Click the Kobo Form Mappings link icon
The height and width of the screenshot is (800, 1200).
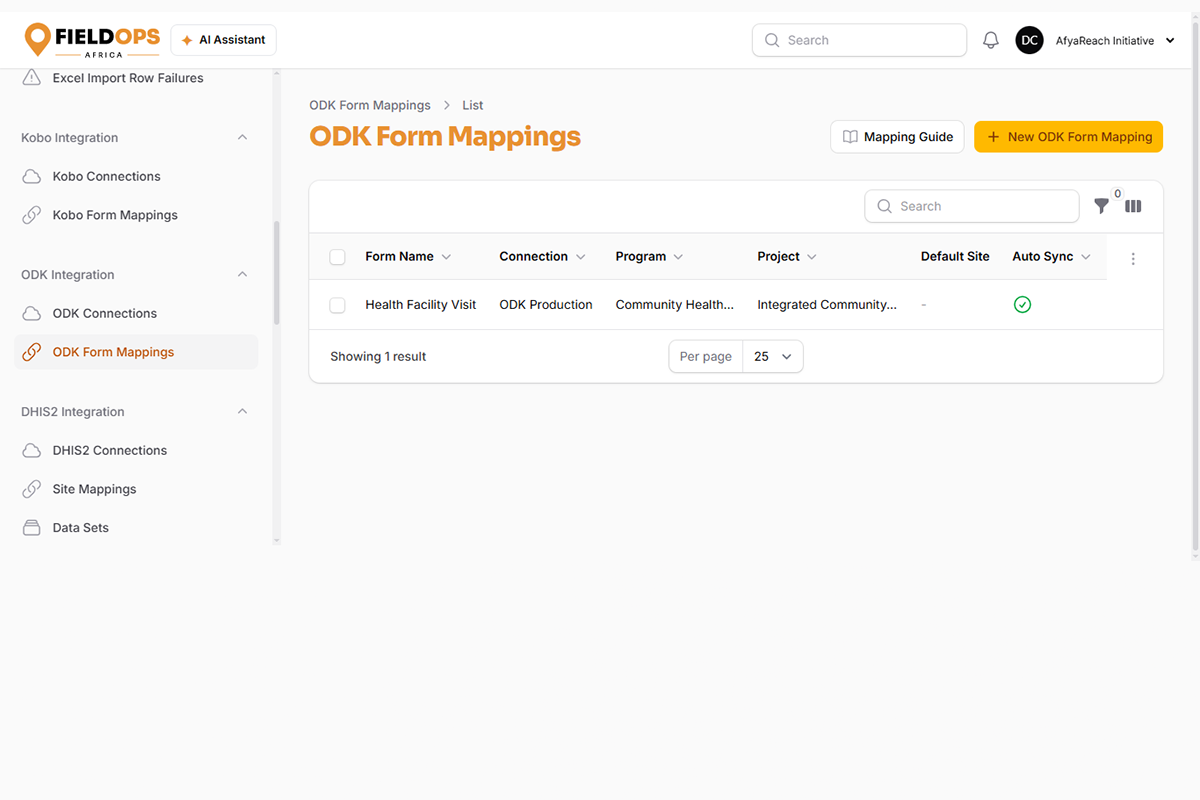coord(32,215)
